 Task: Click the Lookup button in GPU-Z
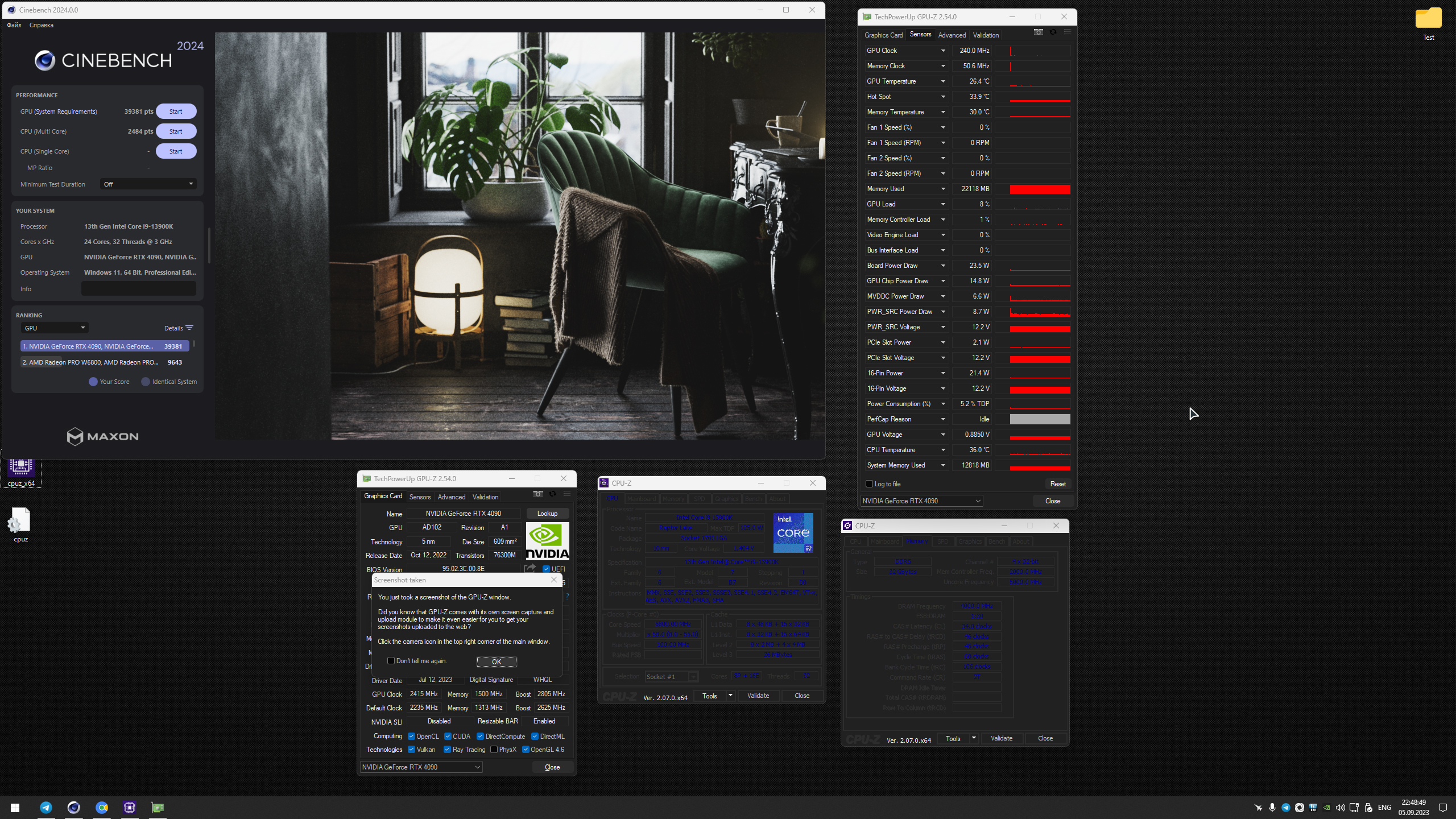pyautogui.click(x=547, y=513)
